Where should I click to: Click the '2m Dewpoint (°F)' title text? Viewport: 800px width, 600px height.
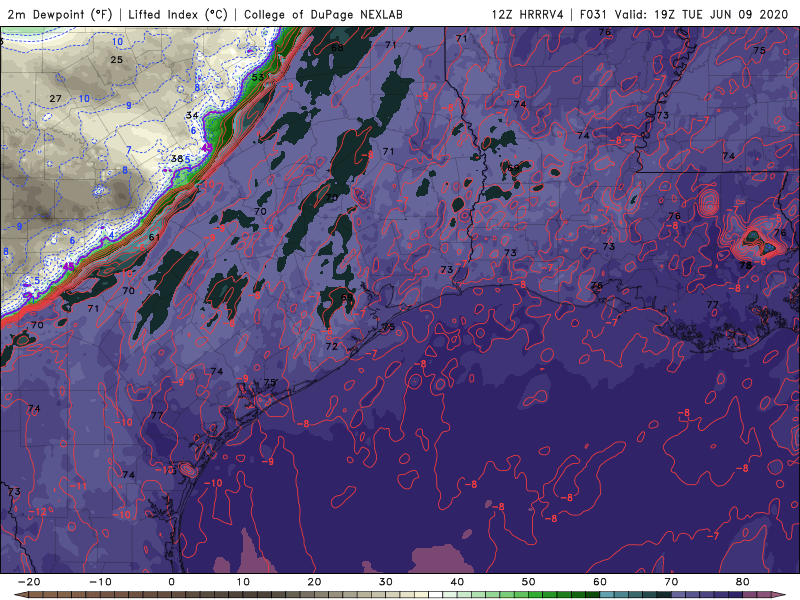point(60,14)
